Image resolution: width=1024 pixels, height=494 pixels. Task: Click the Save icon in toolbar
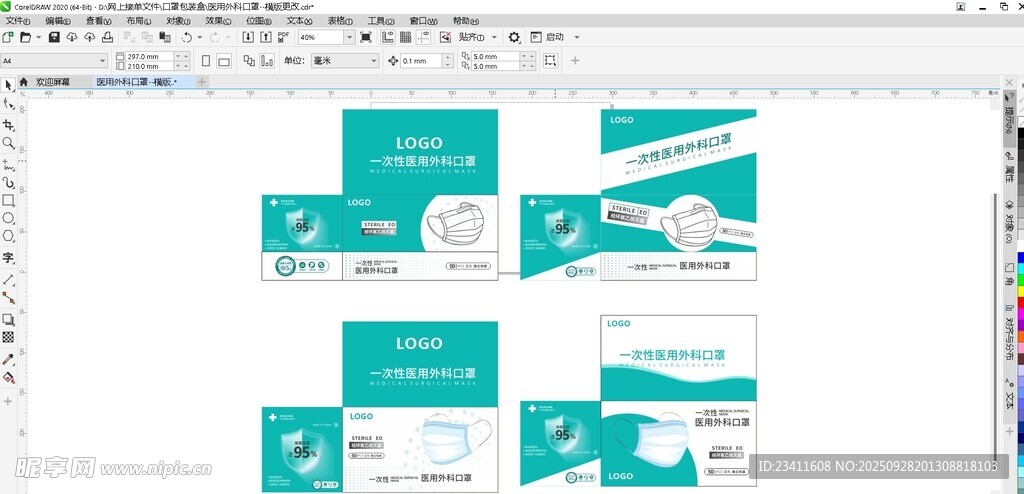click(x=54, y=37)
